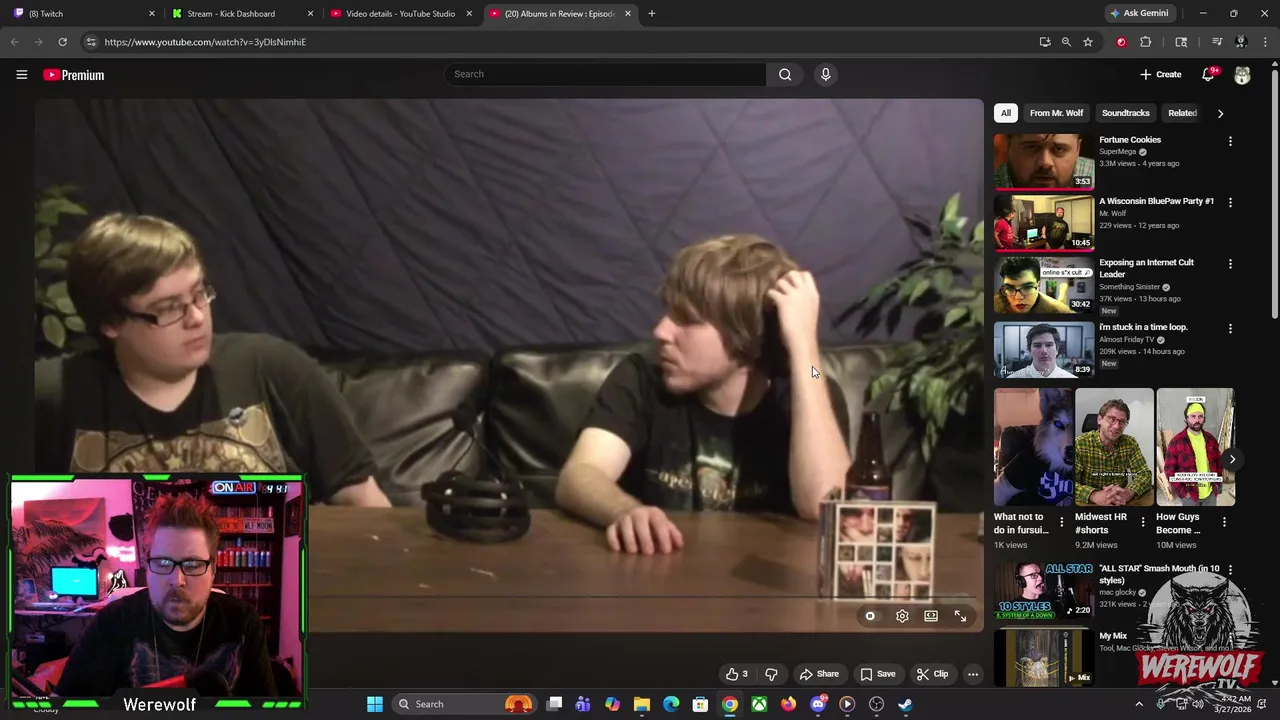
Task: Click the Chrome address bar URL
Action: 205,42
